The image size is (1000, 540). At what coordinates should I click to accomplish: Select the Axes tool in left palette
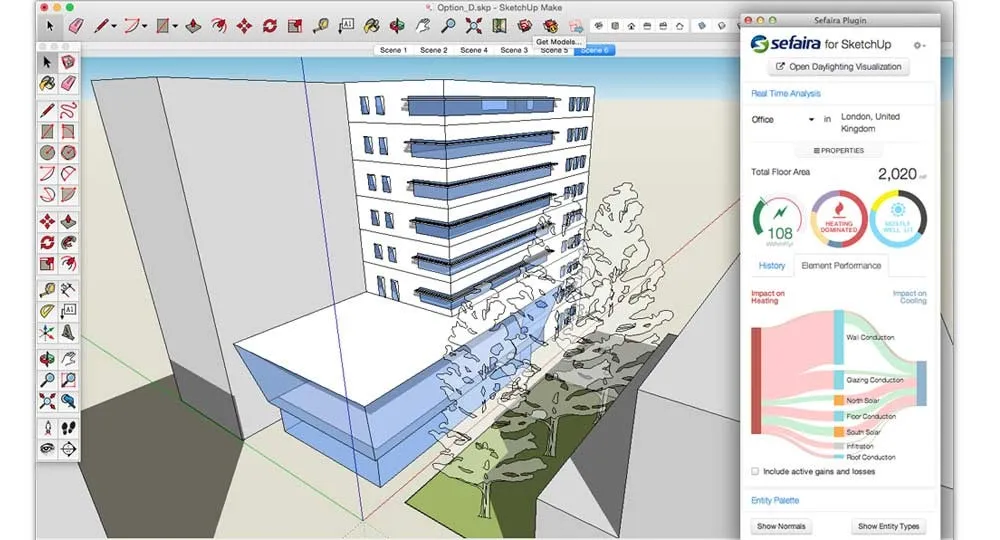pyautogui.click(x=47, y=332)
